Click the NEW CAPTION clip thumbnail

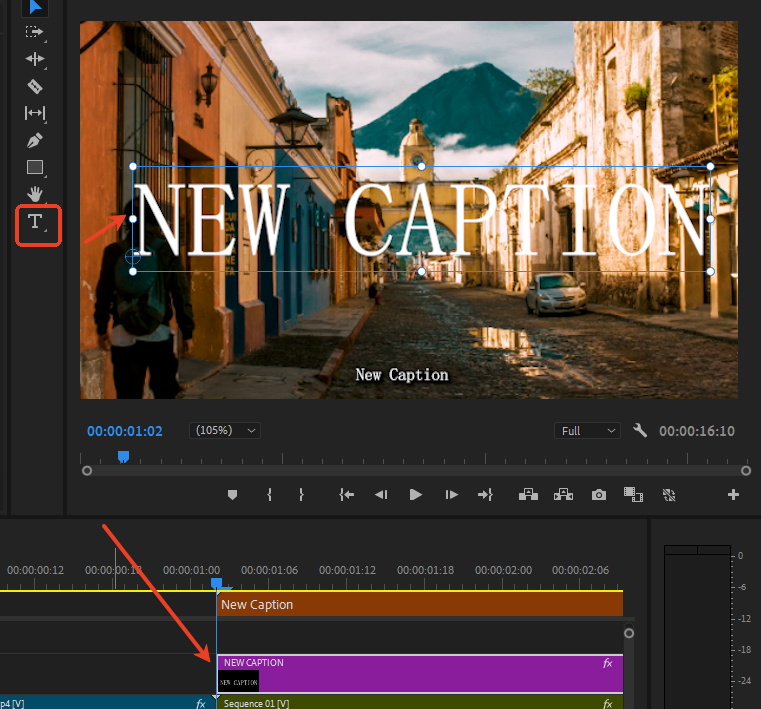[x=238, y=682]
